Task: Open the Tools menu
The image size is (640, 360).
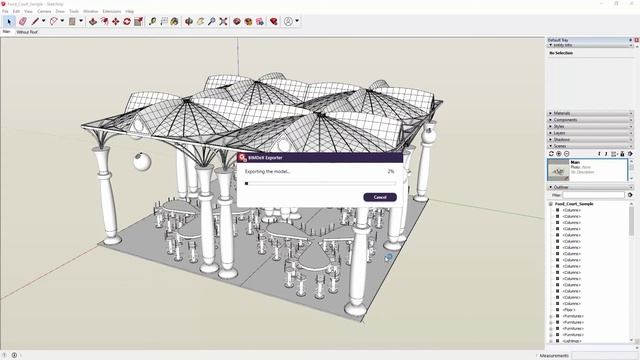Action: point(74,11)
